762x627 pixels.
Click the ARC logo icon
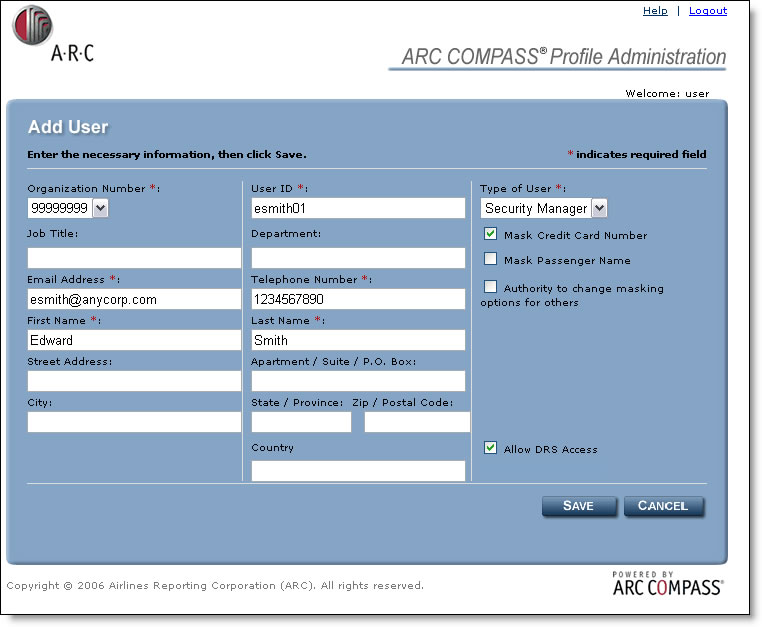pos(33,25)
